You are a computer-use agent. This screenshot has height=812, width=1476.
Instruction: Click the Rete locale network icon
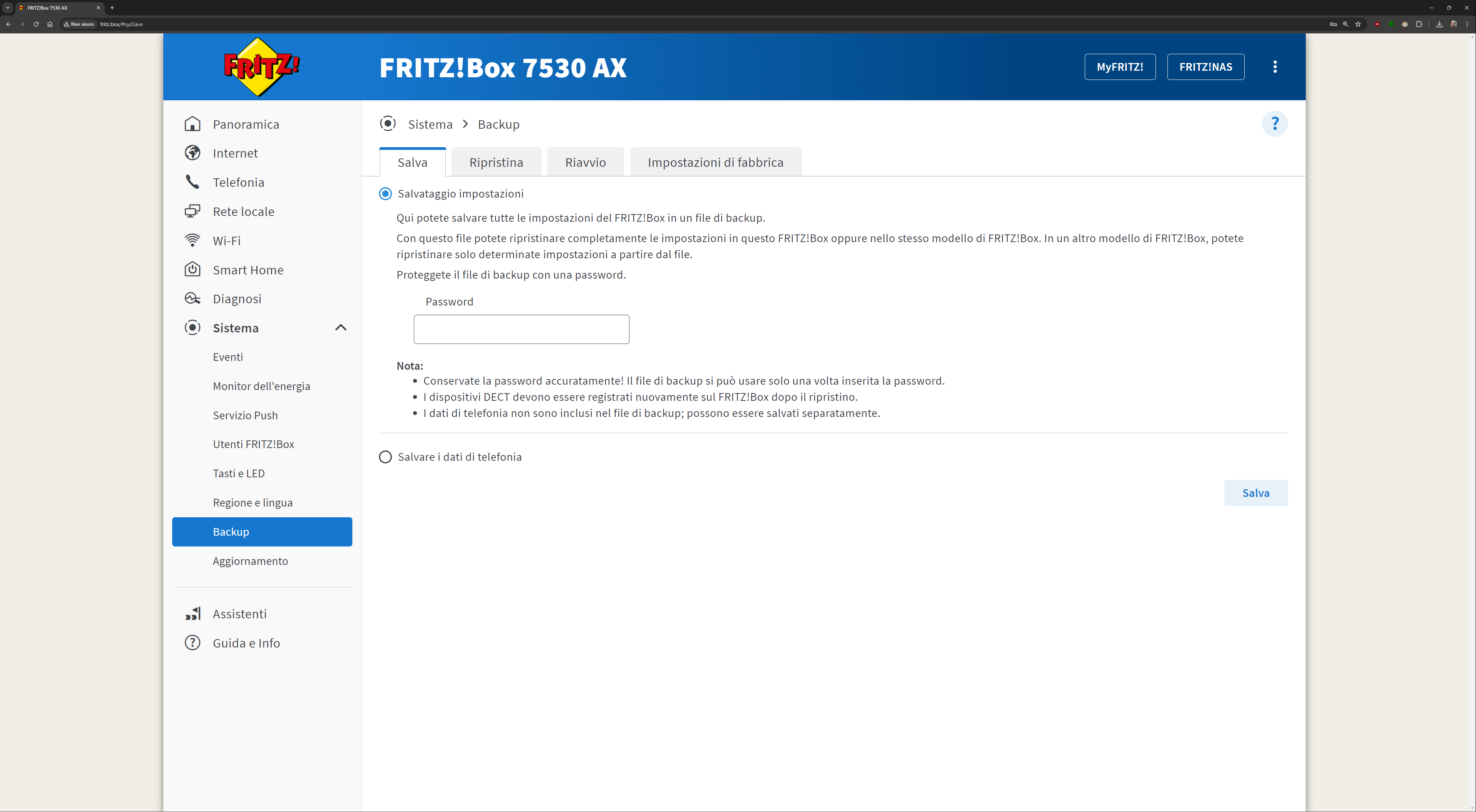coord(193,211)
